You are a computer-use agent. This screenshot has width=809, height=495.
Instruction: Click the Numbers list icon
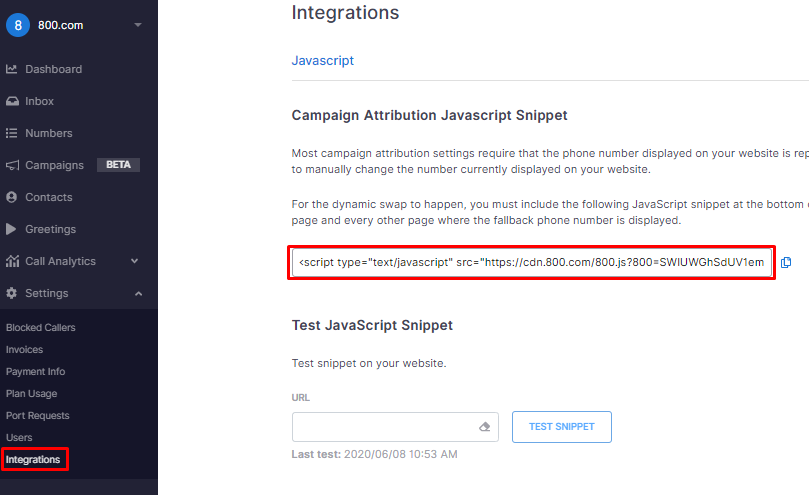coord(11,133)
